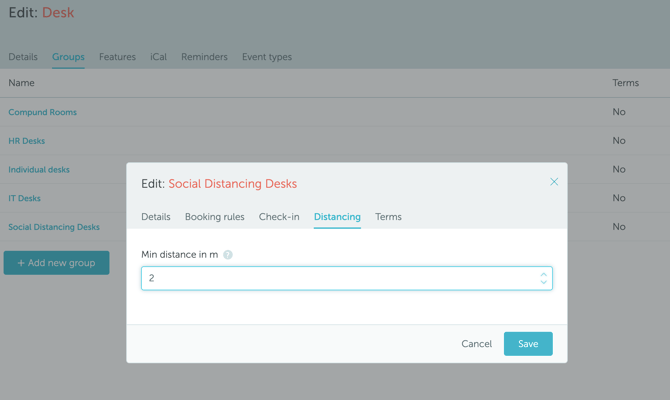Switch to the Features tab
This screenshot has width=670, height=400.
coord(117,57)
